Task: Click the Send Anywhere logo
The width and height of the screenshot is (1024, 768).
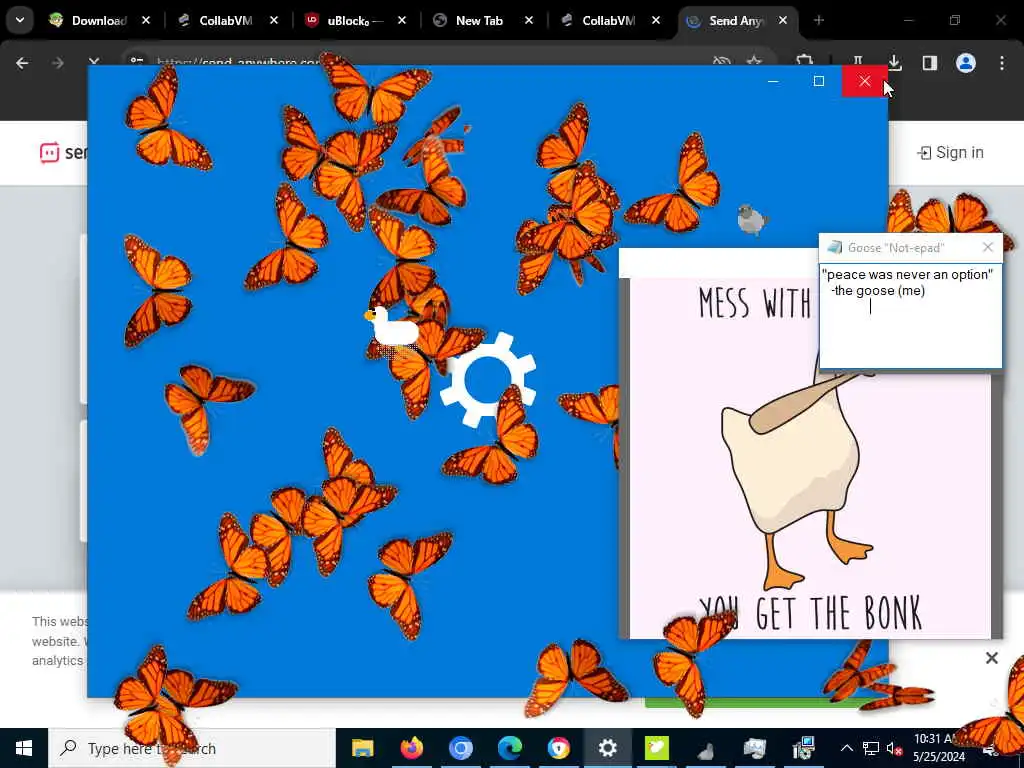Action: [63, 153]
